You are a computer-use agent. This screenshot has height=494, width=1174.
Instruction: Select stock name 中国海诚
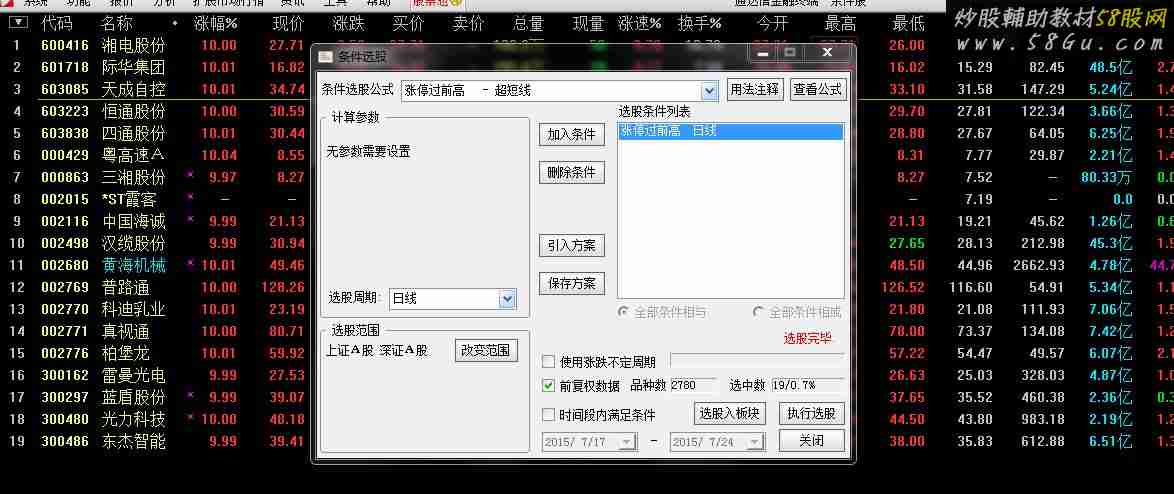tap(133, 222)
